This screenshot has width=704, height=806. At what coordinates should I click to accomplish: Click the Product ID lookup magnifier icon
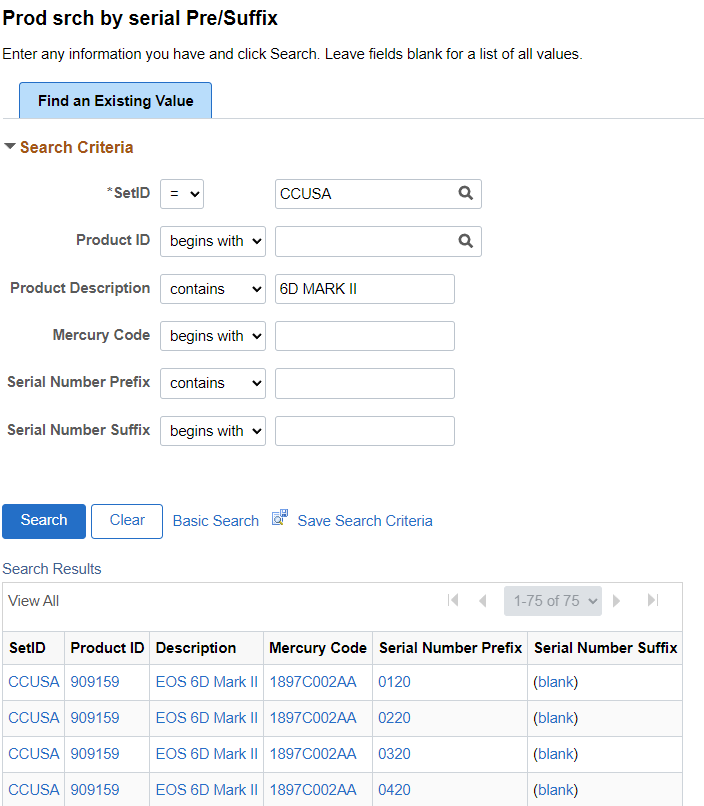tap(466, 241)
